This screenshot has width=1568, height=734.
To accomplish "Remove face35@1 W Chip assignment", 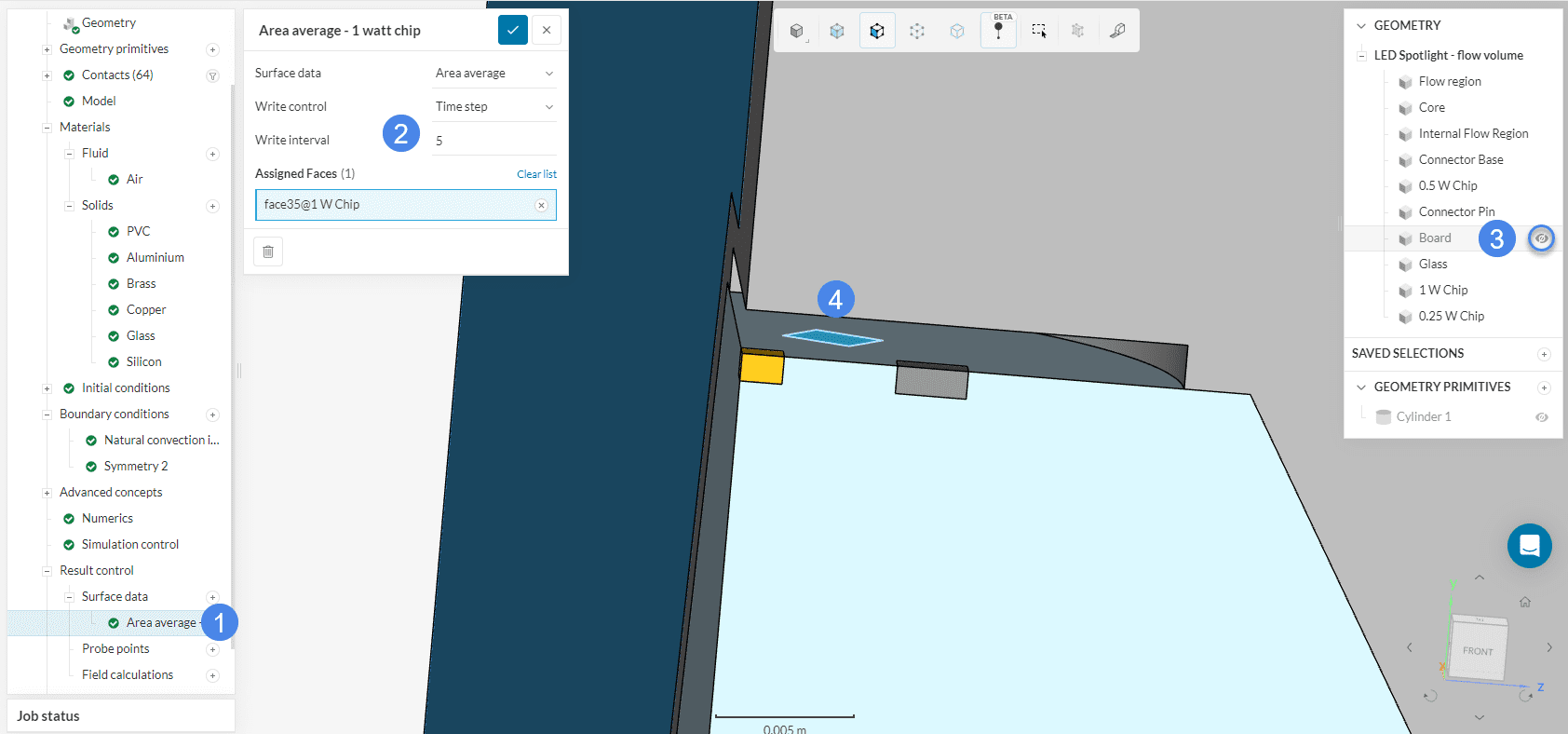I will [x=541, y=205].
